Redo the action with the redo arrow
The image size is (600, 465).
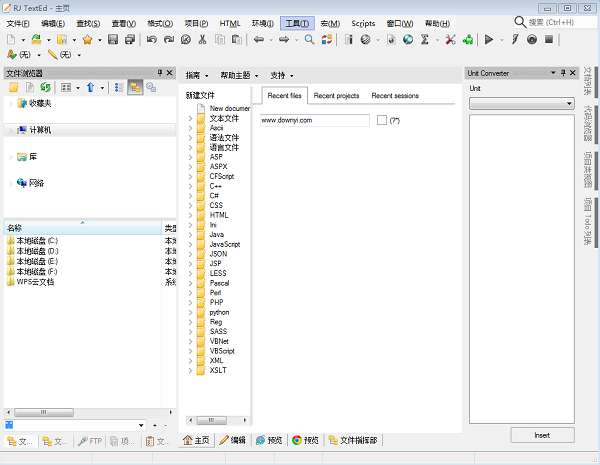coord(169,39)
